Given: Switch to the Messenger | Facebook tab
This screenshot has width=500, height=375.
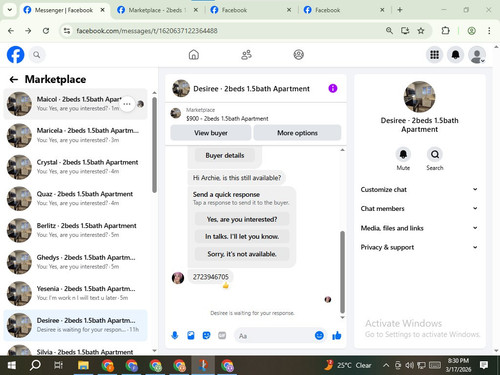Looking at the screenshot, I should 64,10.
